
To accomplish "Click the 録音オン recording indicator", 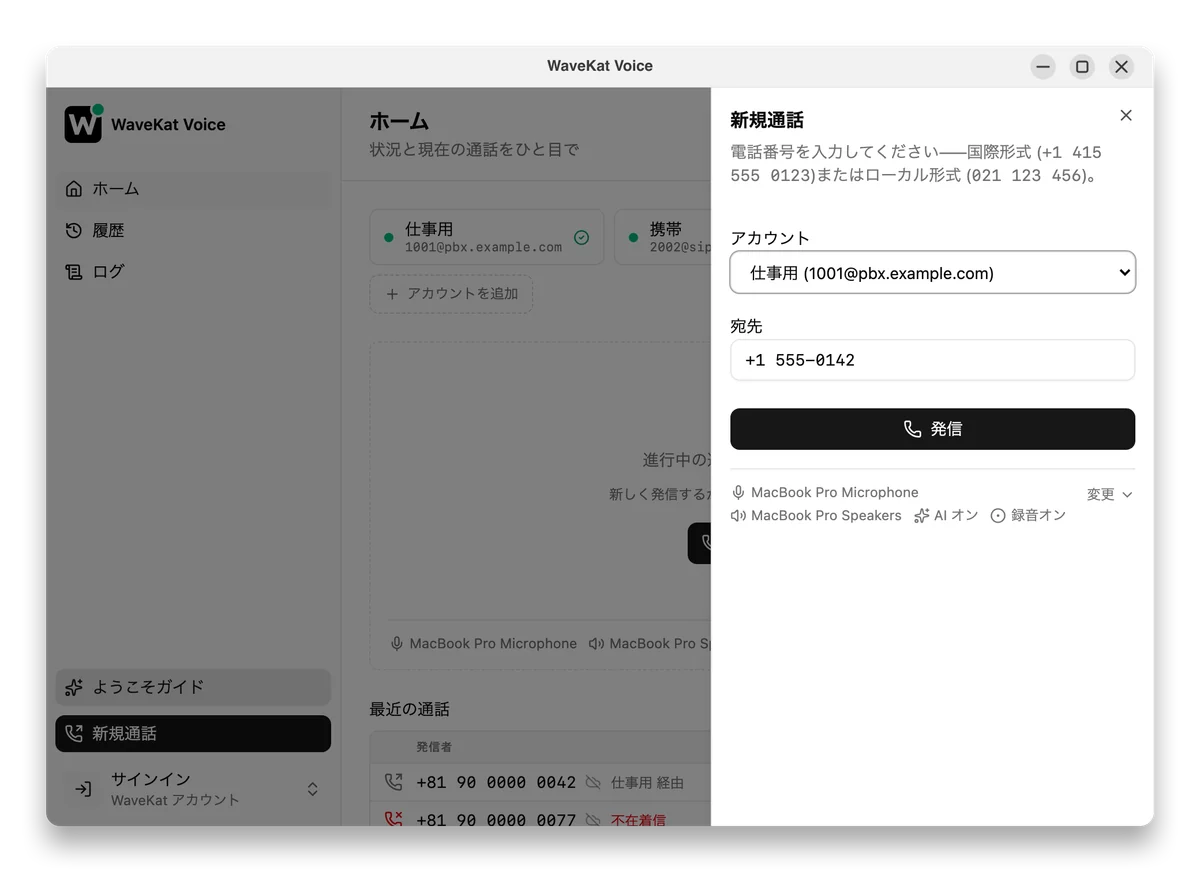I will point(1028,515).
